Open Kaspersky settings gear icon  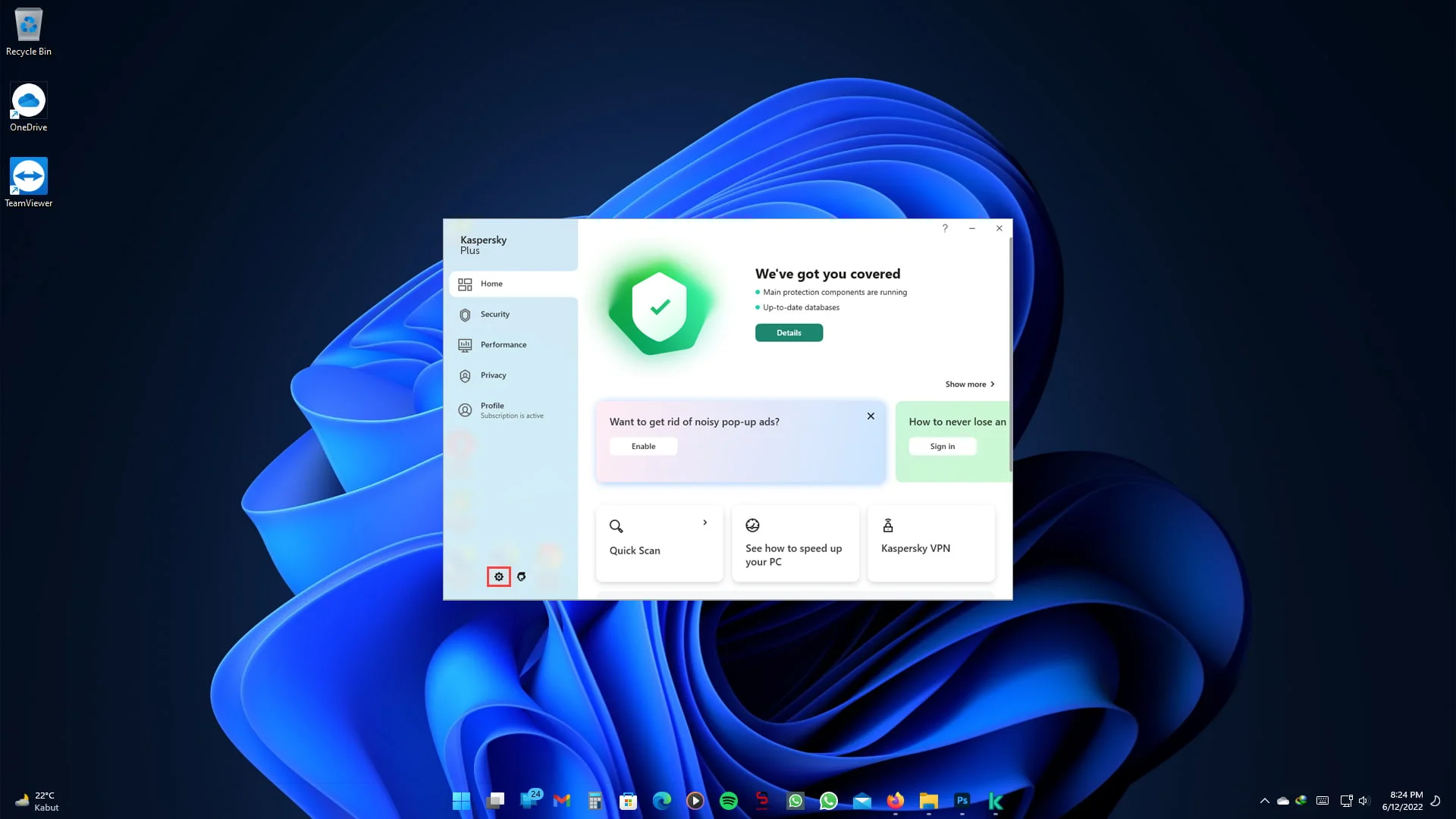coord(498,576)
